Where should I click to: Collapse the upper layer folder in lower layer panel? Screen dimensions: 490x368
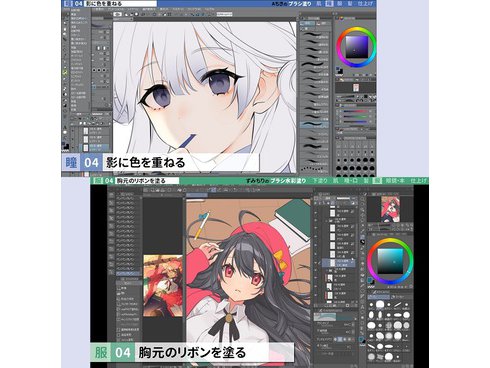326,220
